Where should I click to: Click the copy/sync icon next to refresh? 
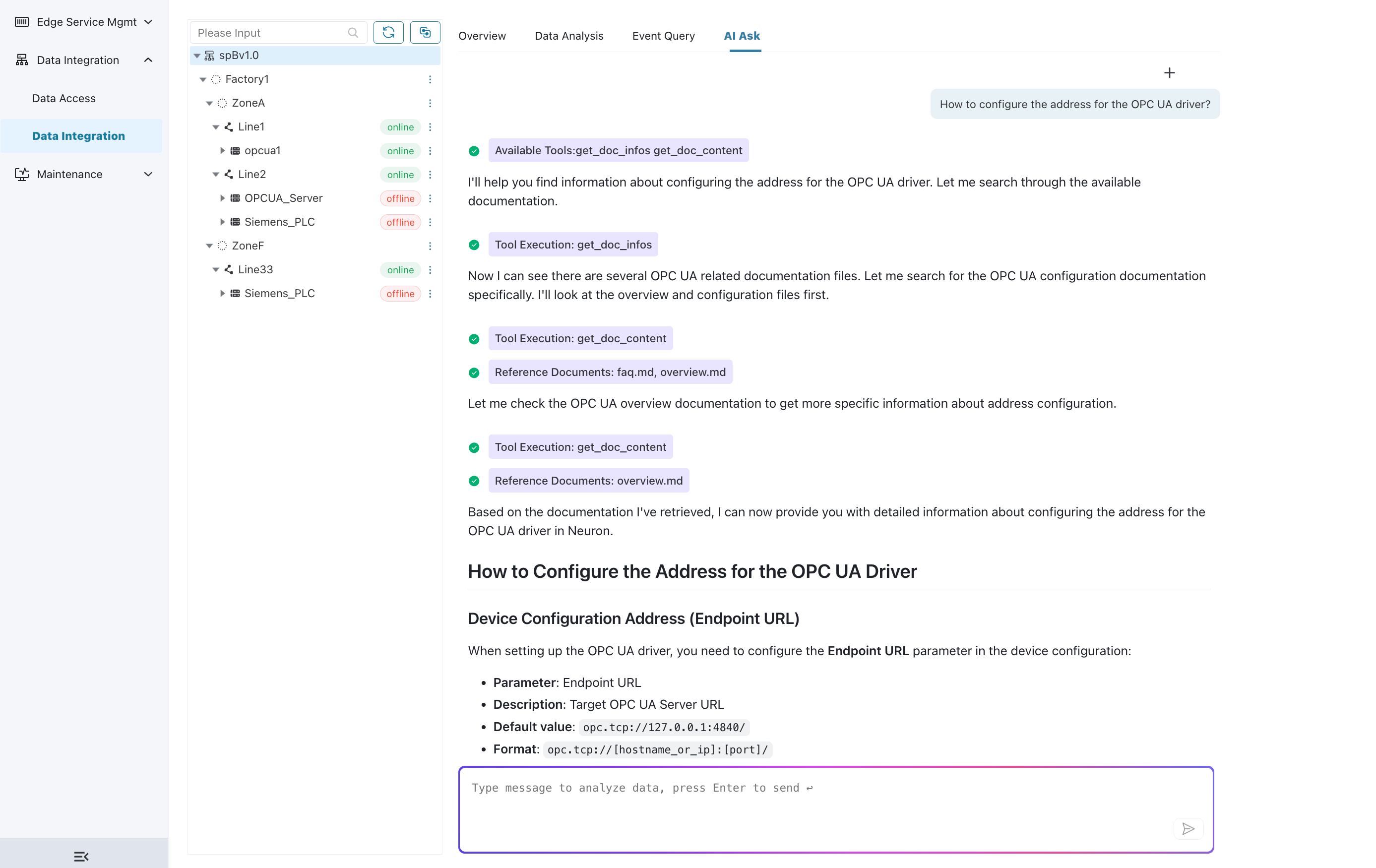[425, 33]
